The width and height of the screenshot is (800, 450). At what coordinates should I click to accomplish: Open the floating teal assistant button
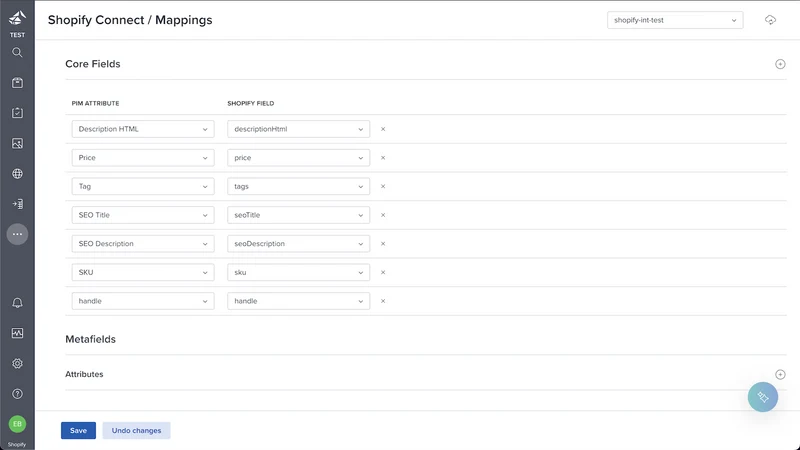pos(763,397)
